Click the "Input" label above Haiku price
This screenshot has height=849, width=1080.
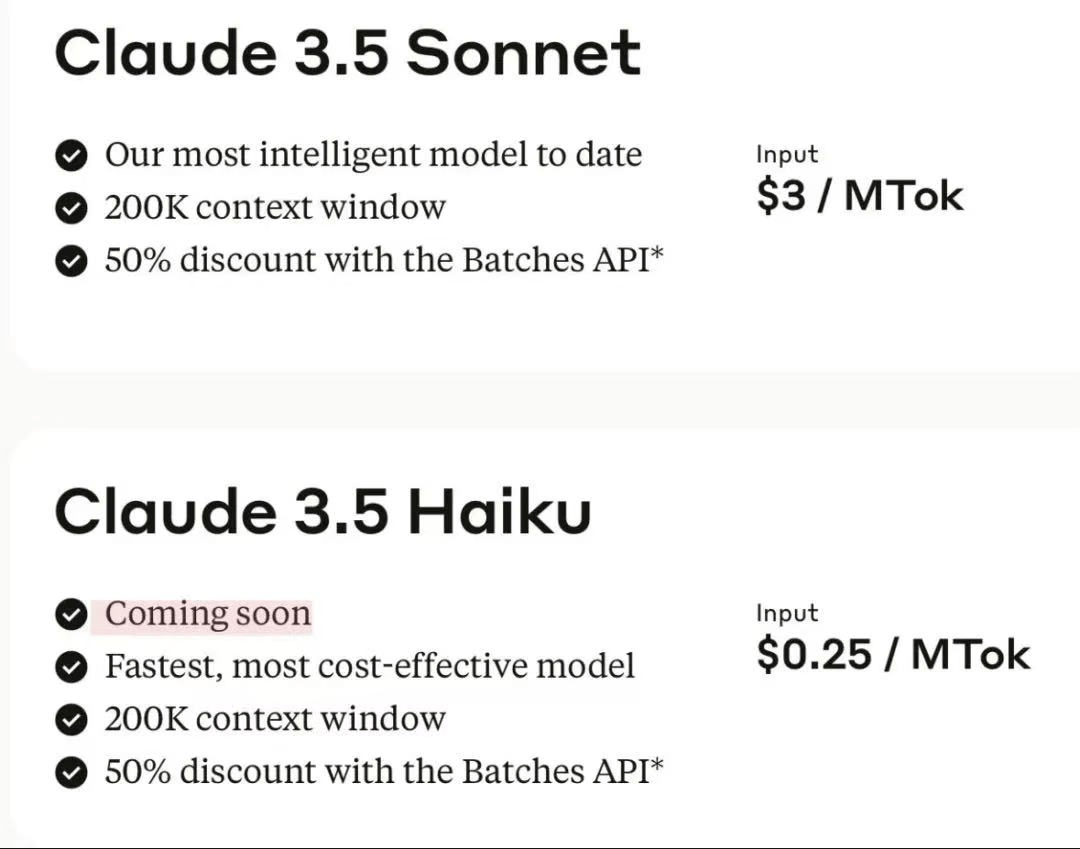787,614
